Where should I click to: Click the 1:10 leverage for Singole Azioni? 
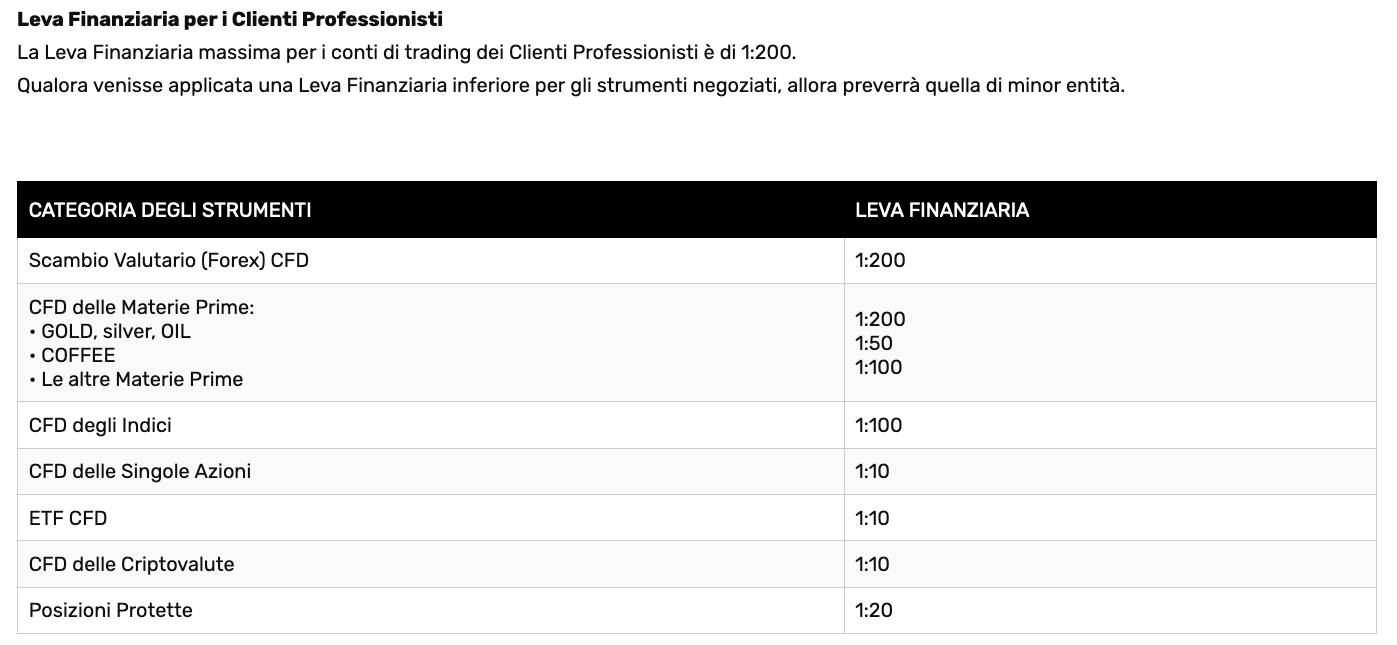872,471
